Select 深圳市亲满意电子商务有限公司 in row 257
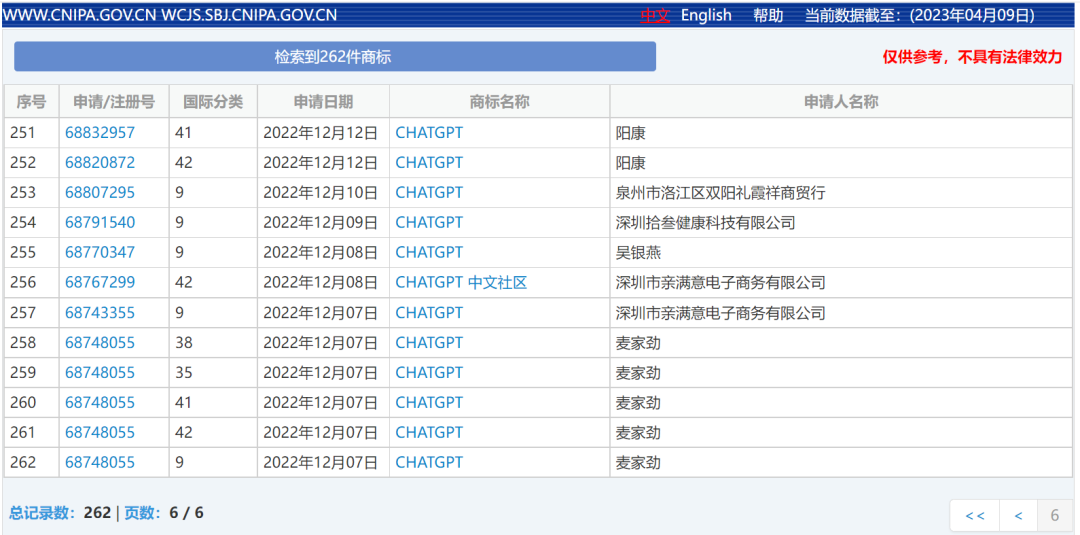 [720, 313]
